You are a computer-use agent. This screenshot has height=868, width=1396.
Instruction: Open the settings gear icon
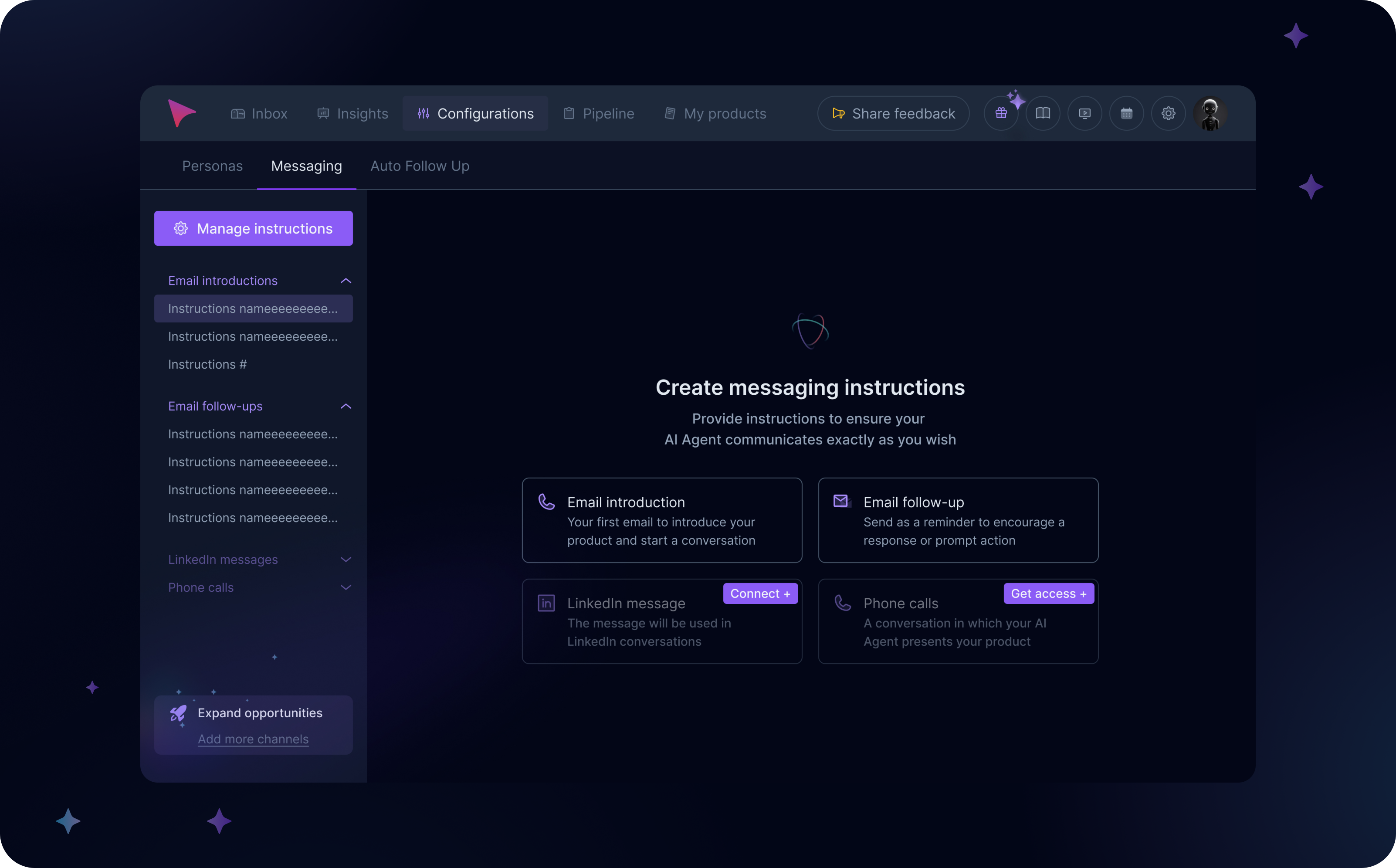pos(1168,113)
